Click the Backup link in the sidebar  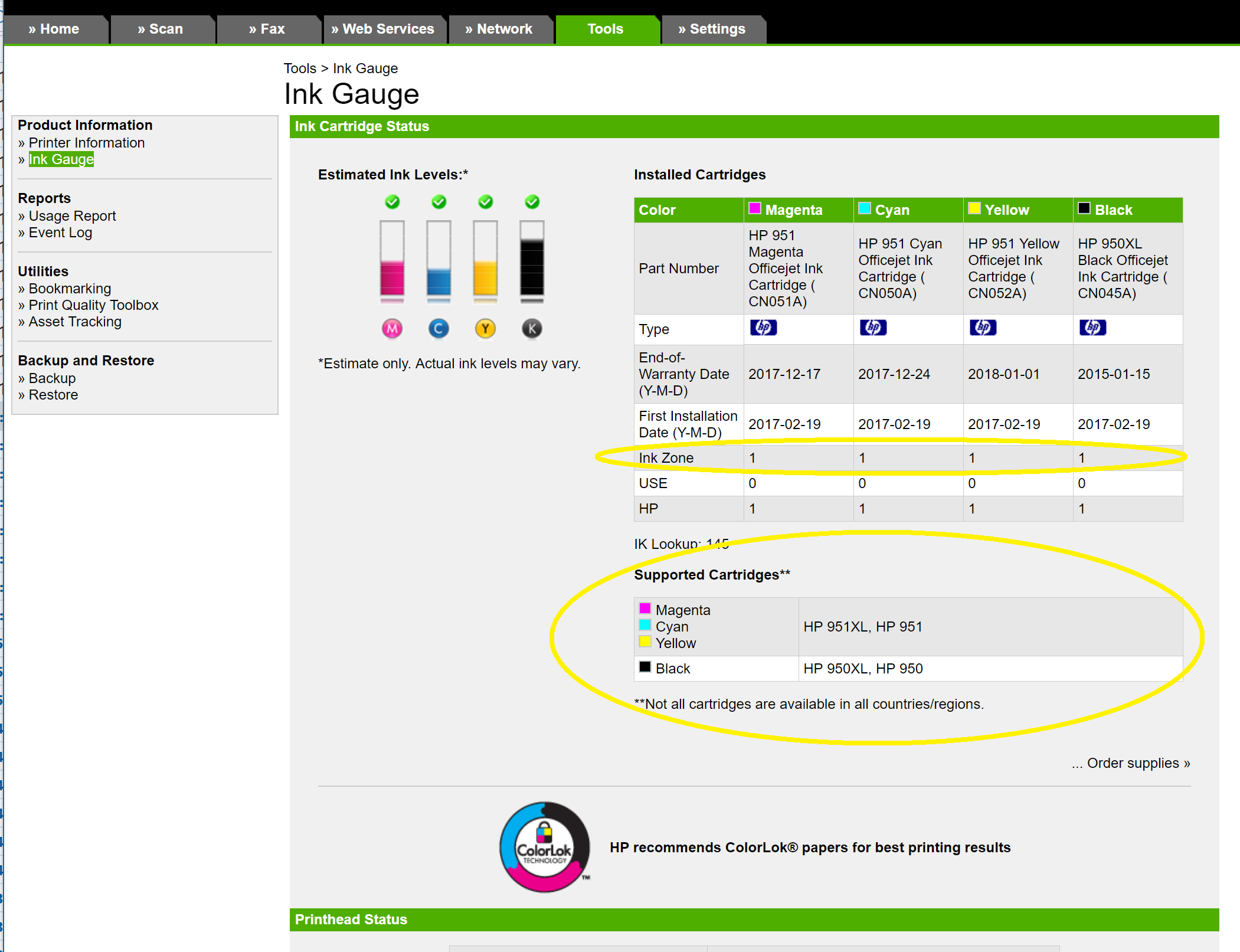[x=52, y=378]
